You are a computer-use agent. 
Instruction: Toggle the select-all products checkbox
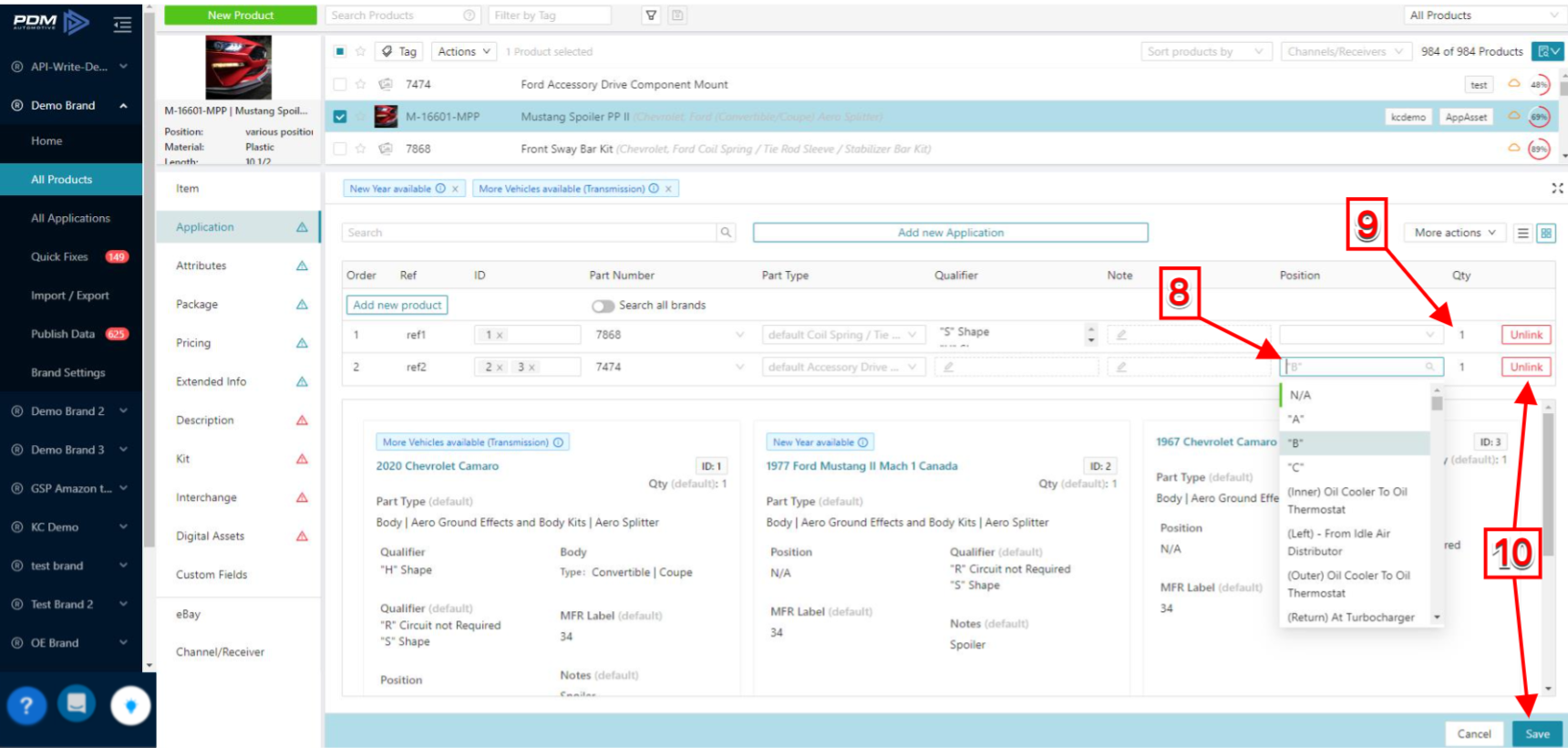coord(340,51)
